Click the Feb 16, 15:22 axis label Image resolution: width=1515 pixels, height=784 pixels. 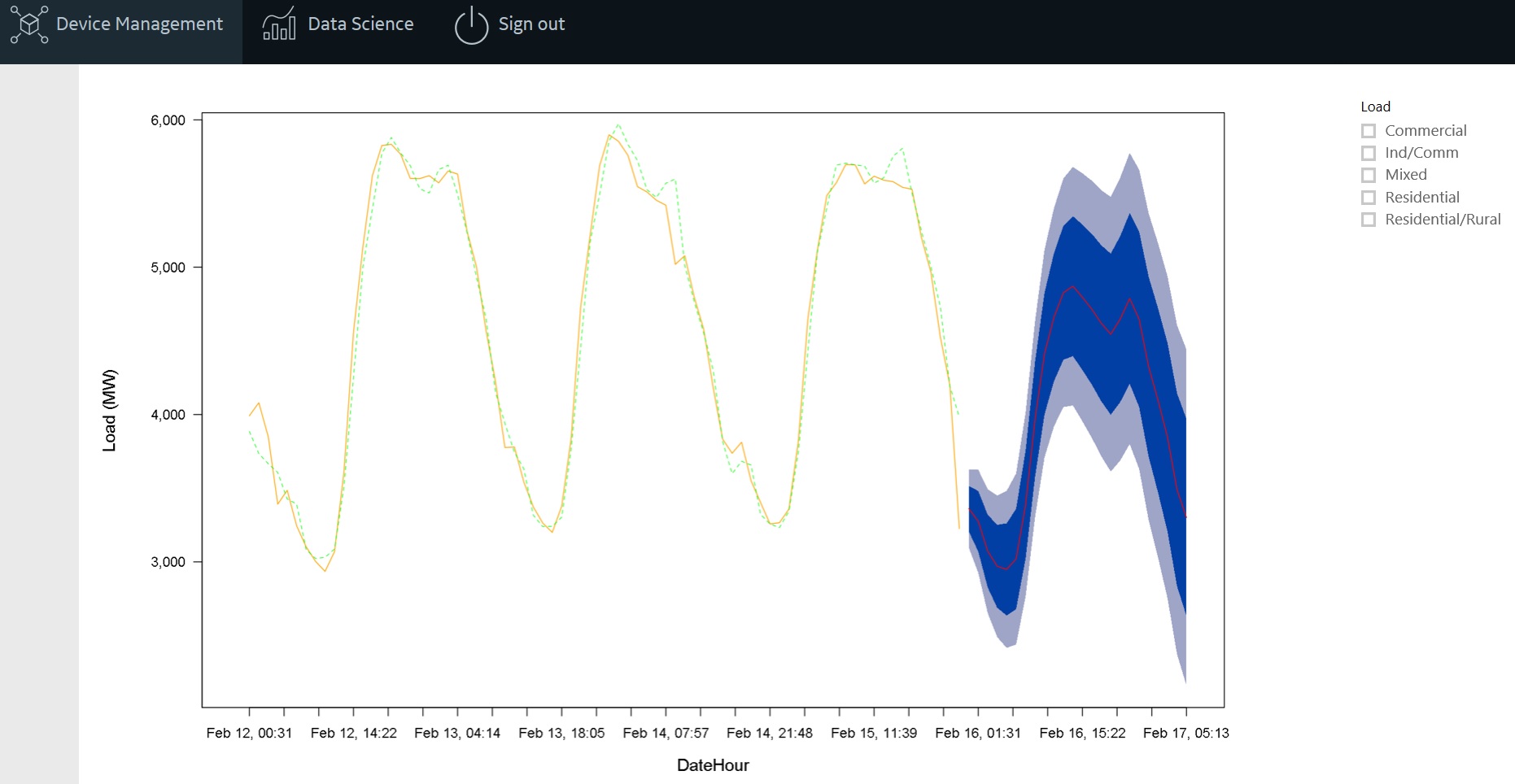[x=1082, y=734]
